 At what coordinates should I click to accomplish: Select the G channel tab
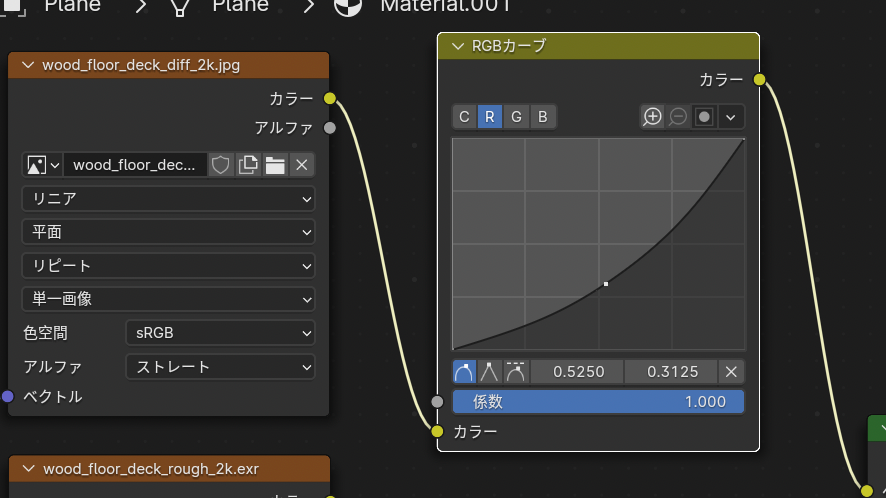pyautogui.click(x=516, y=117)
